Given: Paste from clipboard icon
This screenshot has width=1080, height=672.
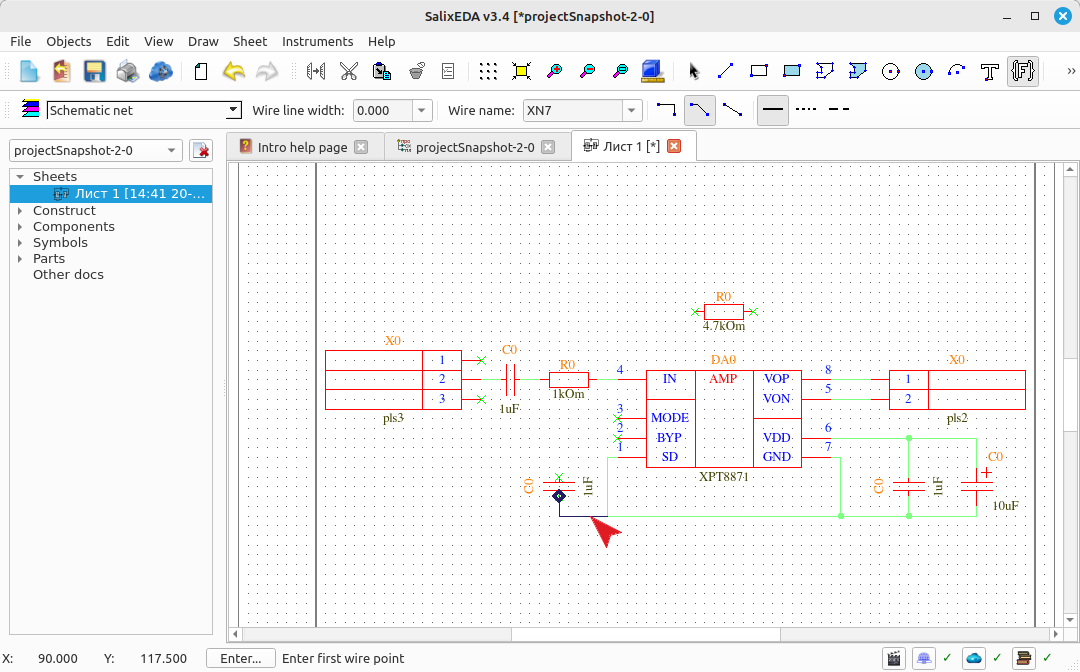Looking at the screenshot, I should coord(382,71).
